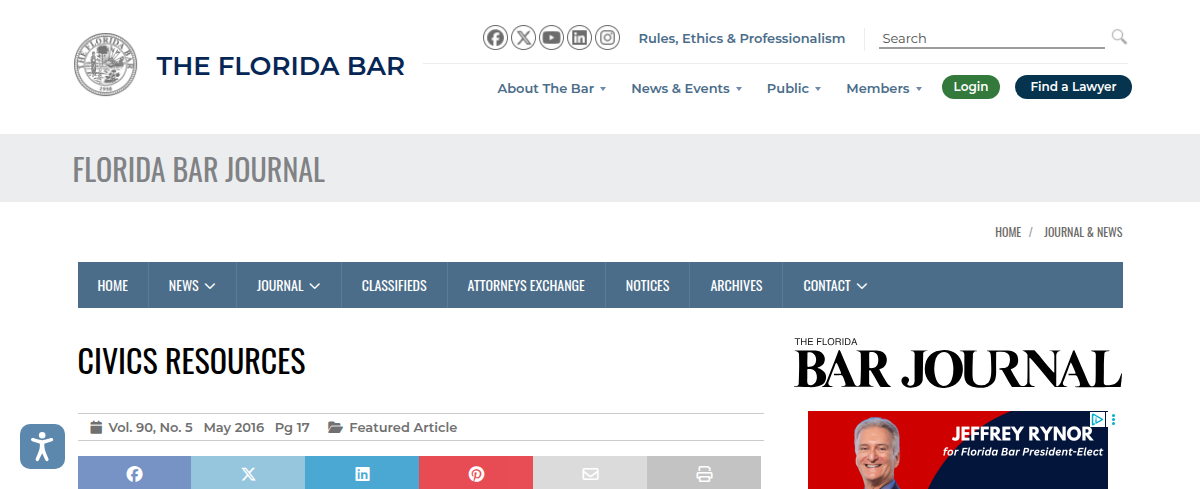Click into the Search input field
1200x489 pixels.
click(x=990, y=38)
